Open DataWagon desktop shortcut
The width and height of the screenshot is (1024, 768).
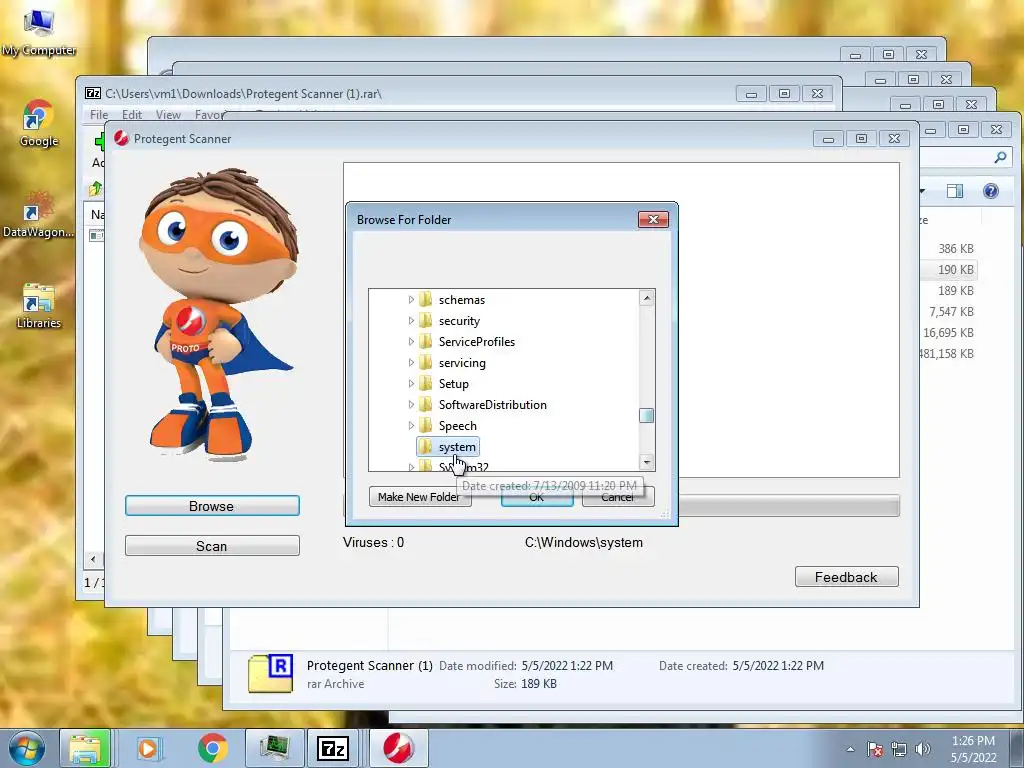[39, 214]
